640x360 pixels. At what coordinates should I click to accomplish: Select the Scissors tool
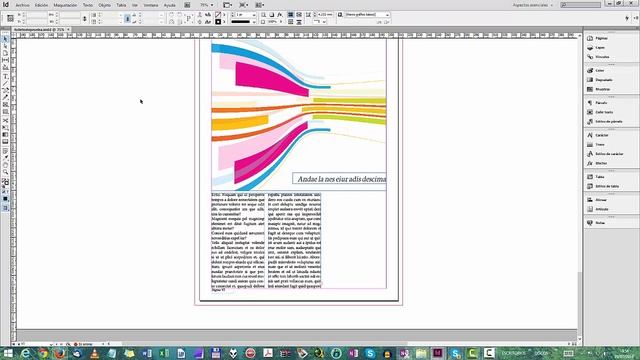point(5,120)
